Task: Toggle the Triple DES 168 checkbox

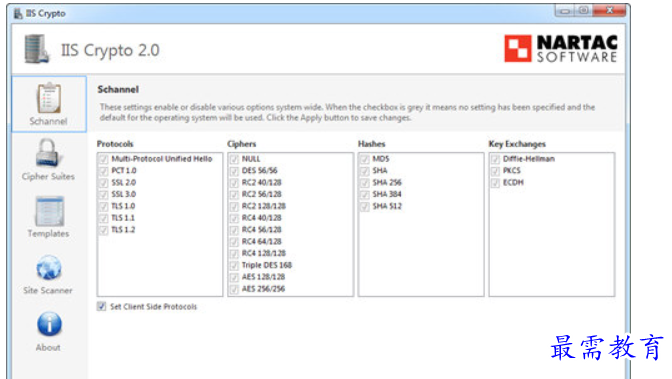Action: click(234, 265)
